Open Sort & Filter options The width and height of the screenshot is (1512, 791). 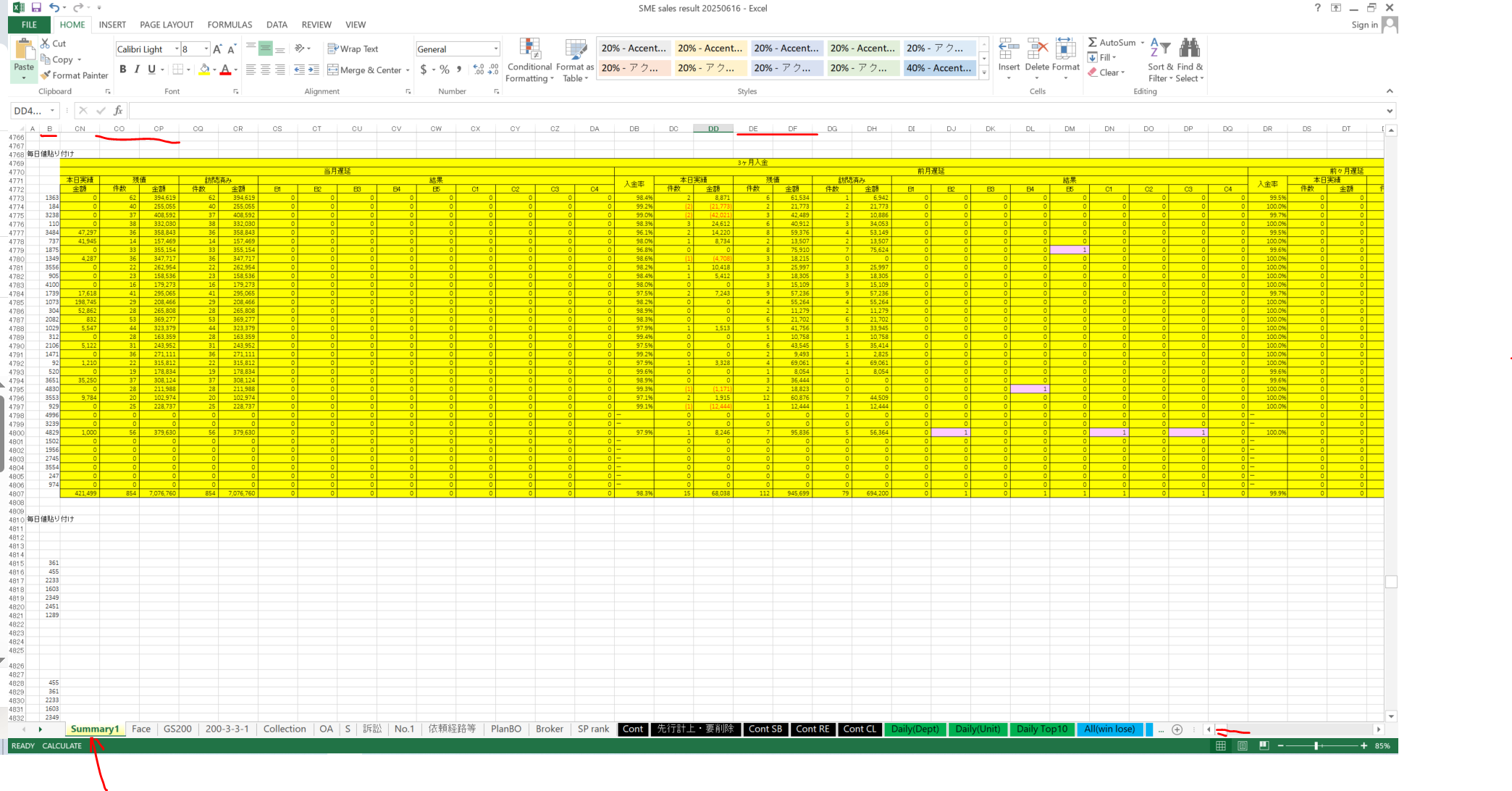pyautogui.click(x=1160, y=61)
